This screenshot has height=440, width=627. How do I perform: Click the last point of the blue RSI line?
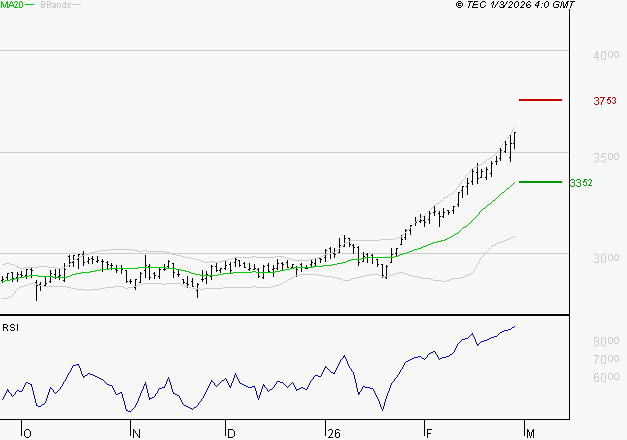point(515,326)
